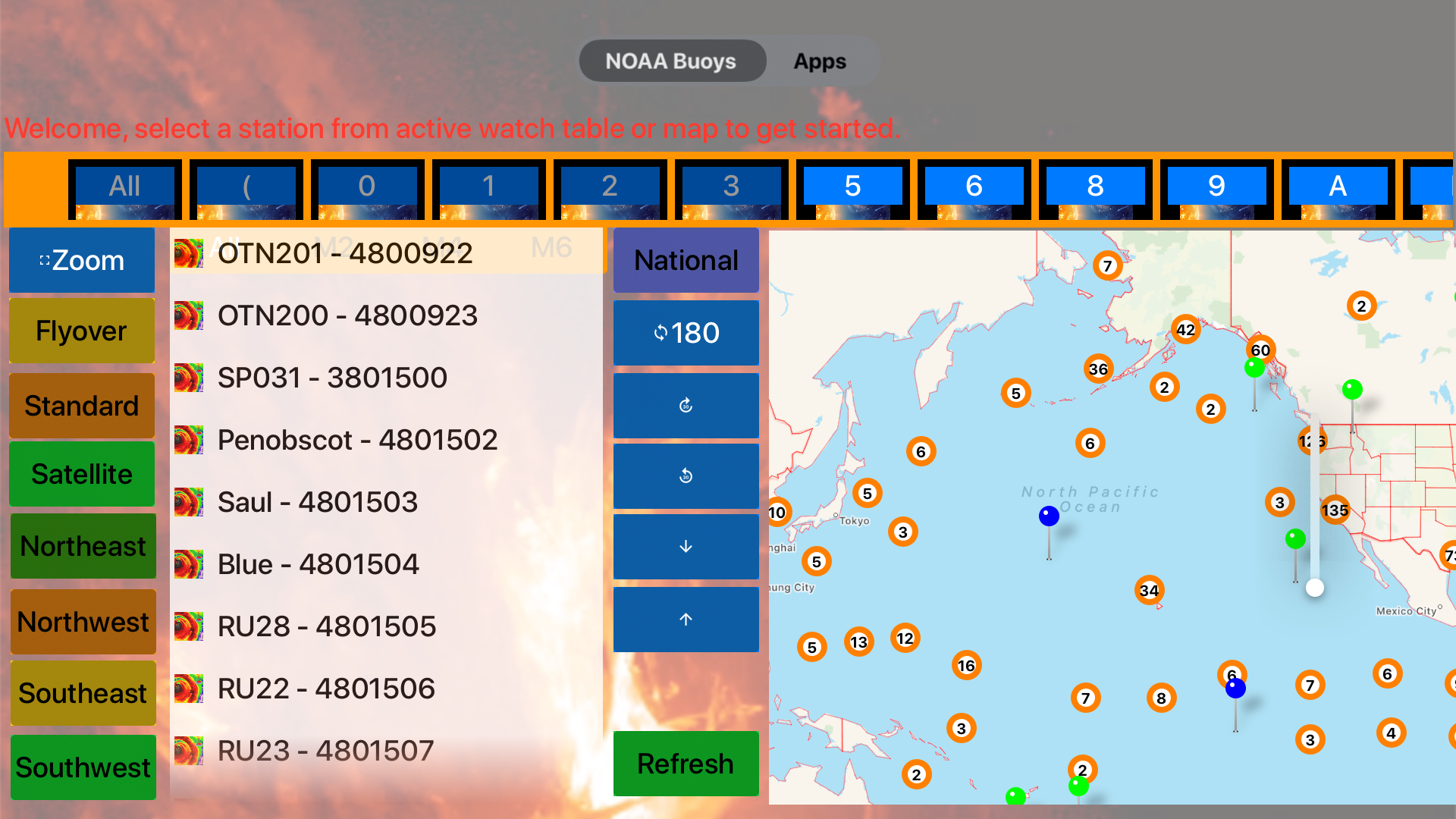Select station RU23 - 4801507
Viewport: 1456px width, 819px height.
tap(387, 751)
